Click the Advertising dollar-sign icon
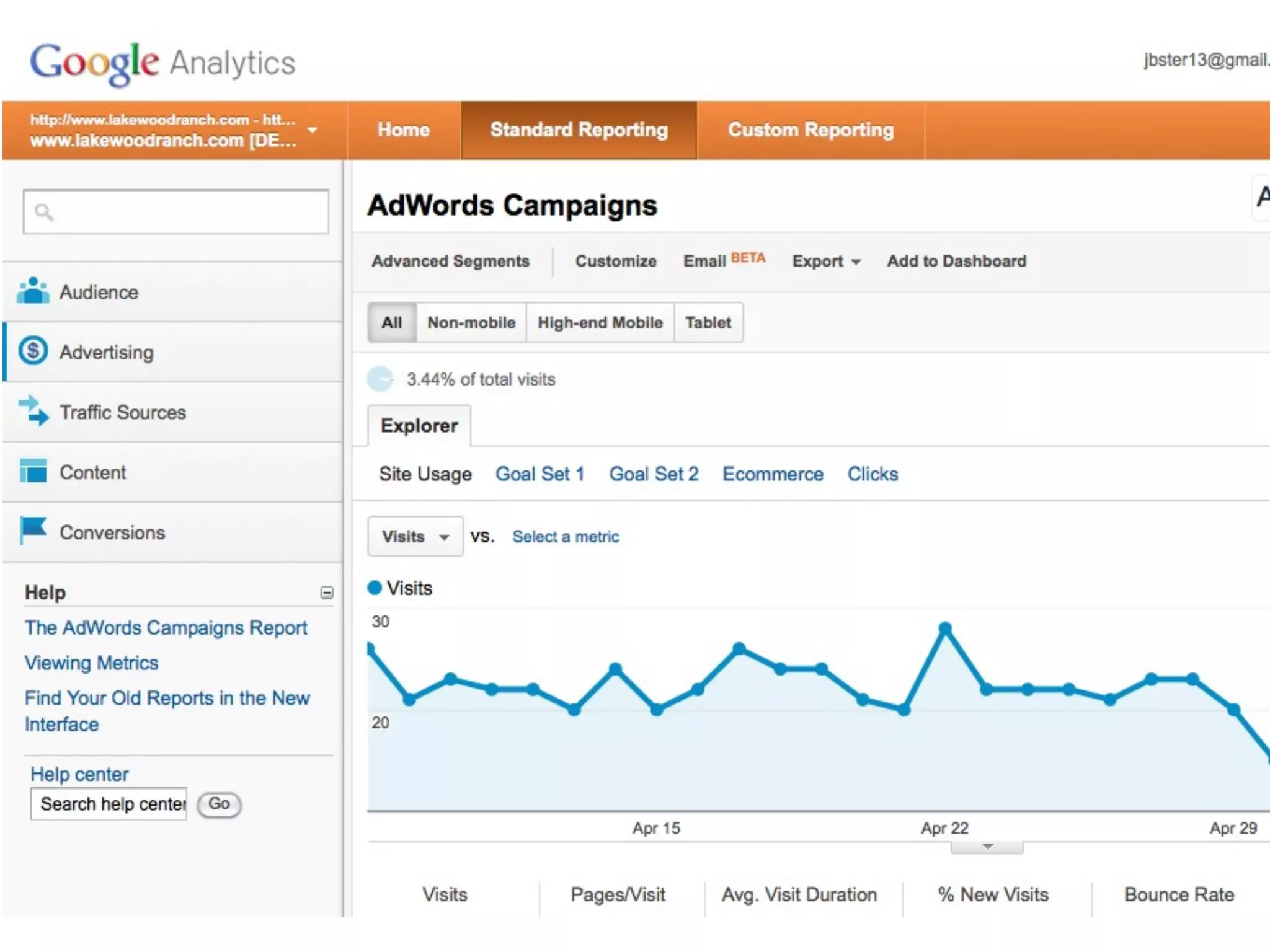Image resolution: width=1270 pixels, height=952 pixels. (33, 351)
